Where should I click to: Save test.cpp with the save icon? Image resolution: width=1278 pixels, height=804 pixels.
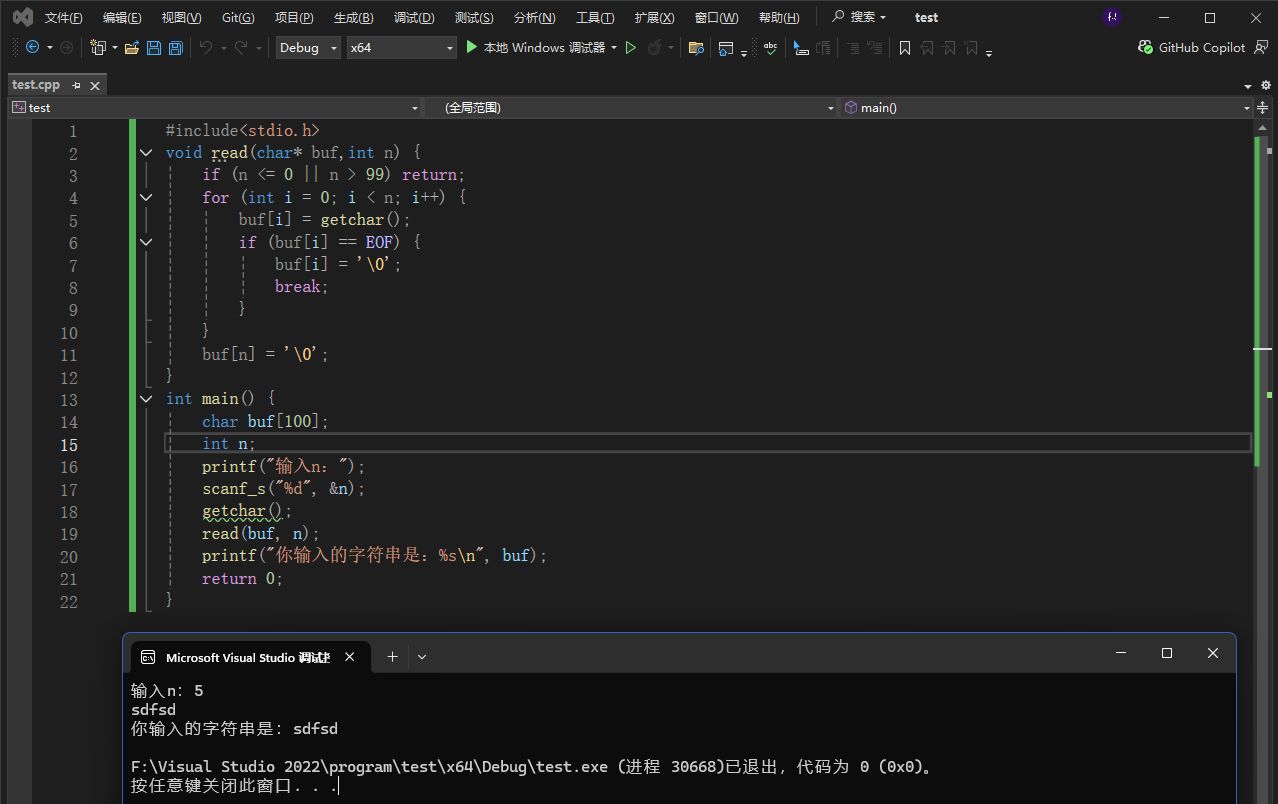pyautogui.click(x=154, y=47)
